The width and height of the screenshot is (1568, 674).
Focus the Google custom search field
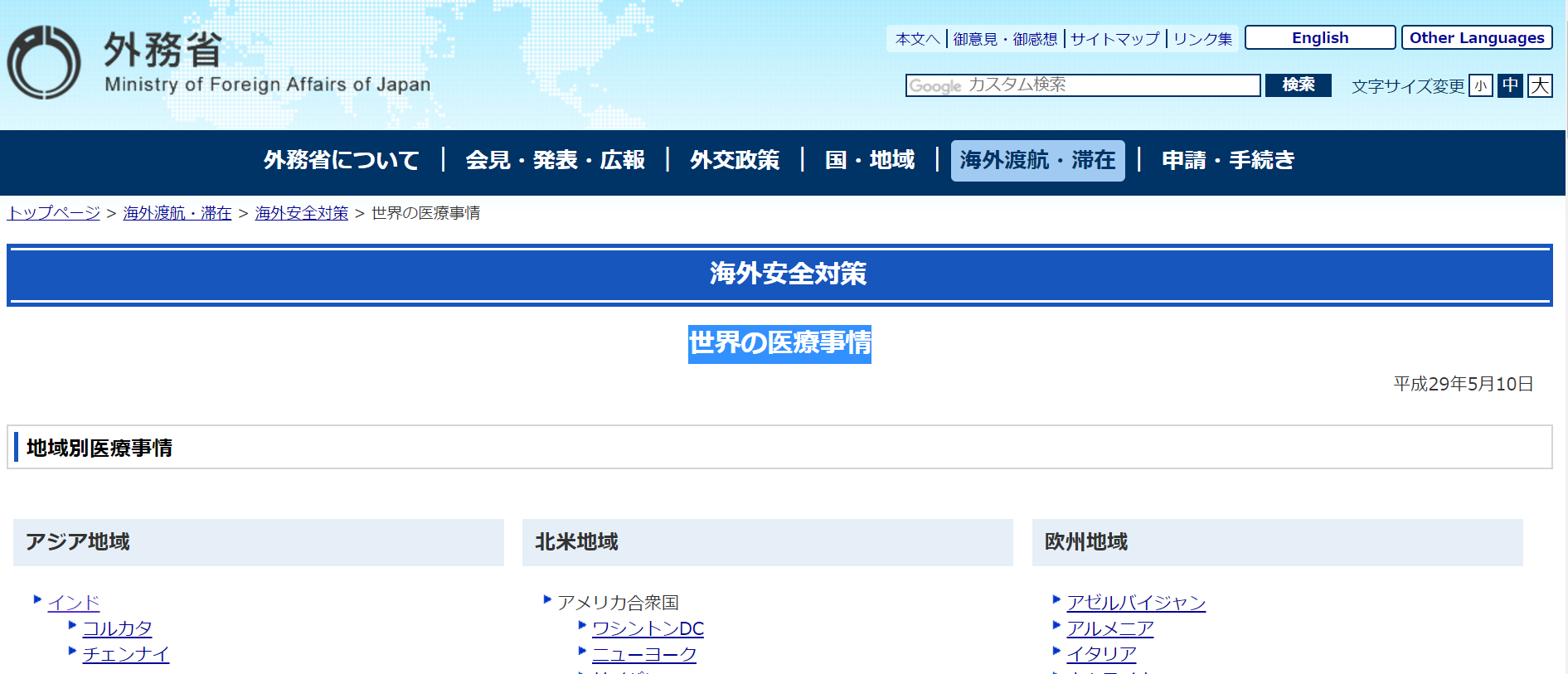[1082, 85]
